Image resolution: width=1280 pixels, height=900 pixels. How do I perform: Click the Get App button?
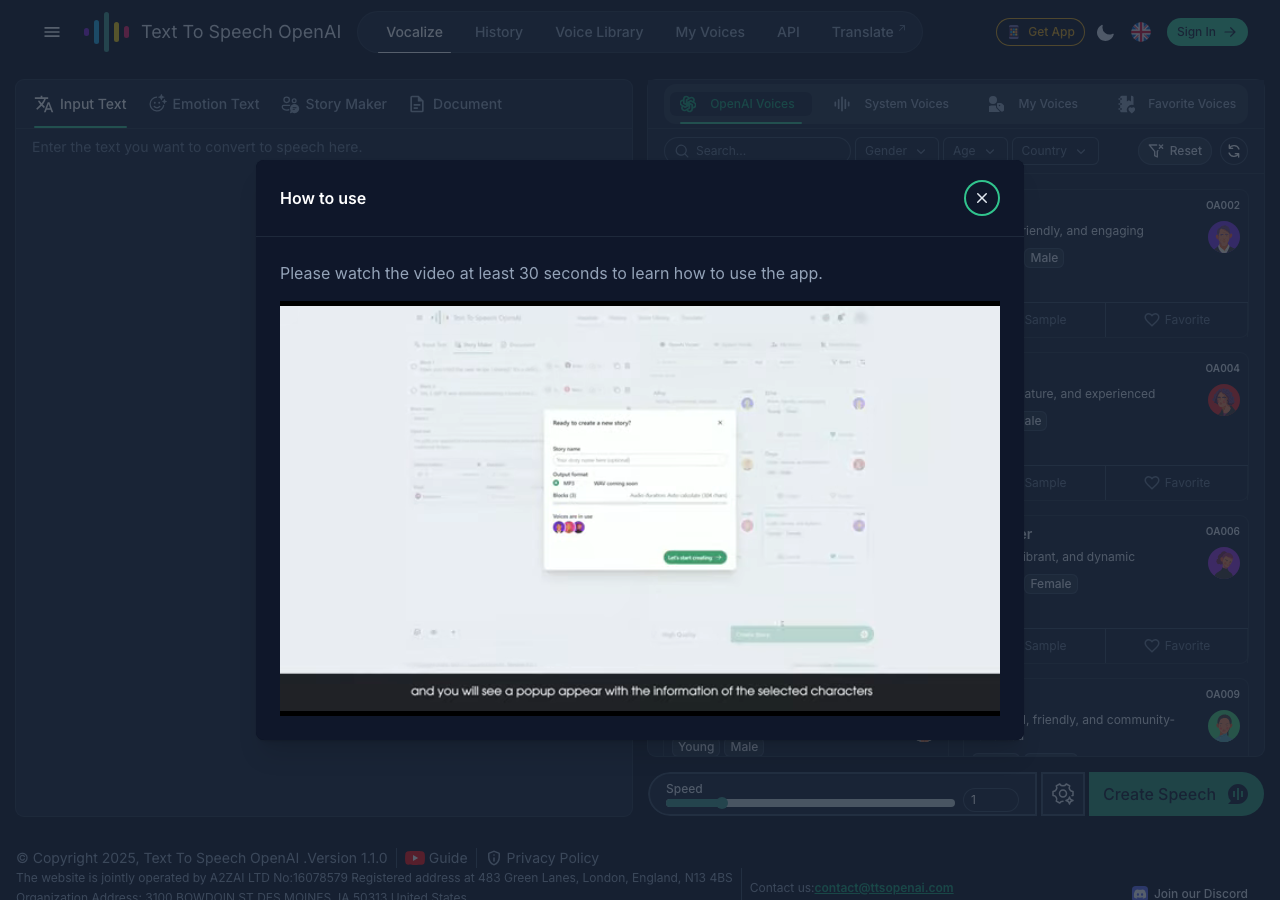pyautogui.click(x=1041, y=32)
